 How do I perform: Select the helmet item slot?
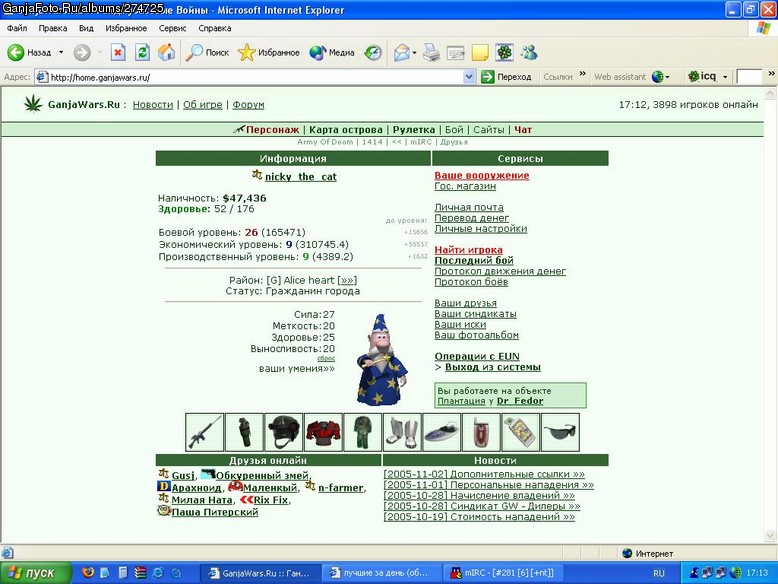(284, 432)
